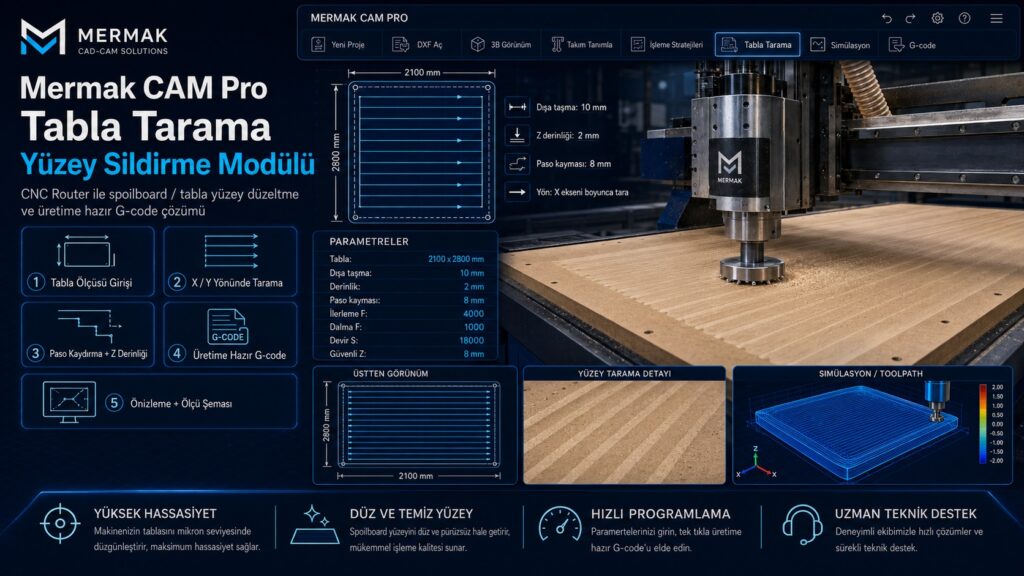1024x576 pixels.
Task: Click the table dimension rectangle icon
Action: (x=86, y=251)
